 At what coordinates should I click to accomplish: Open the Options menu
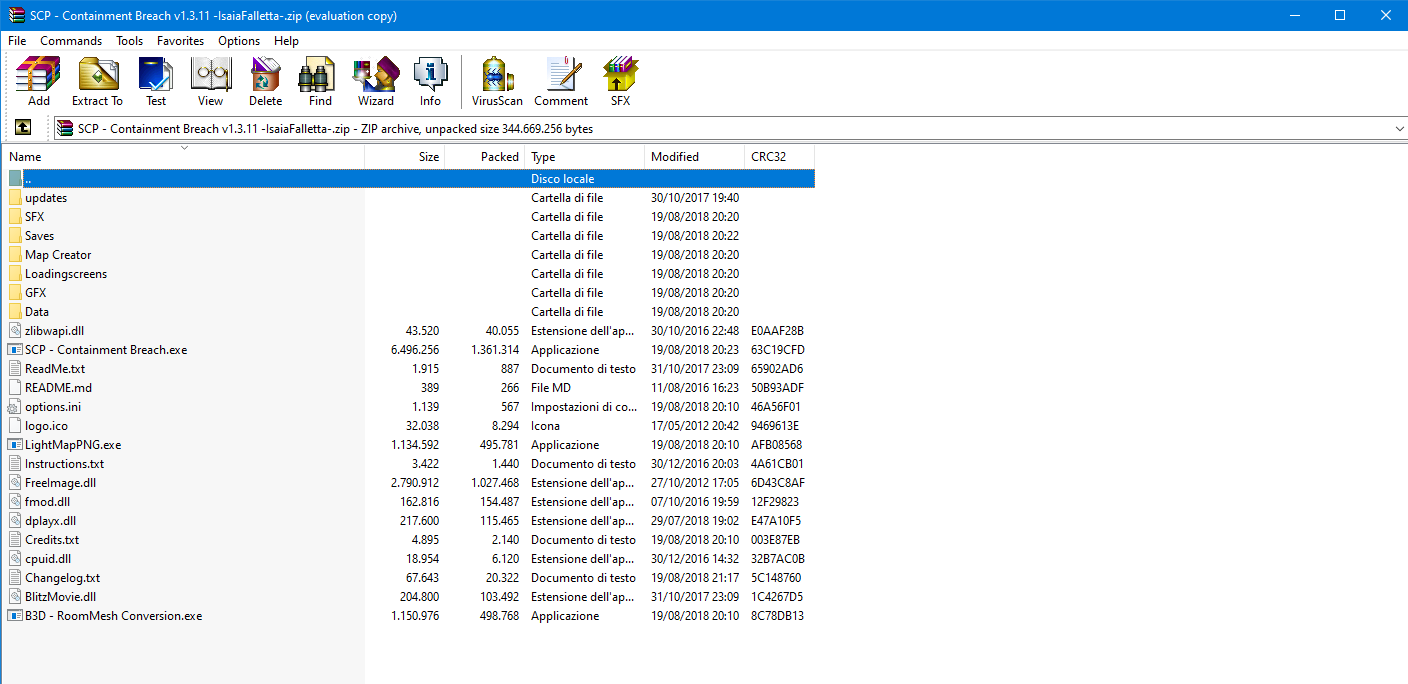pos(239,41)
